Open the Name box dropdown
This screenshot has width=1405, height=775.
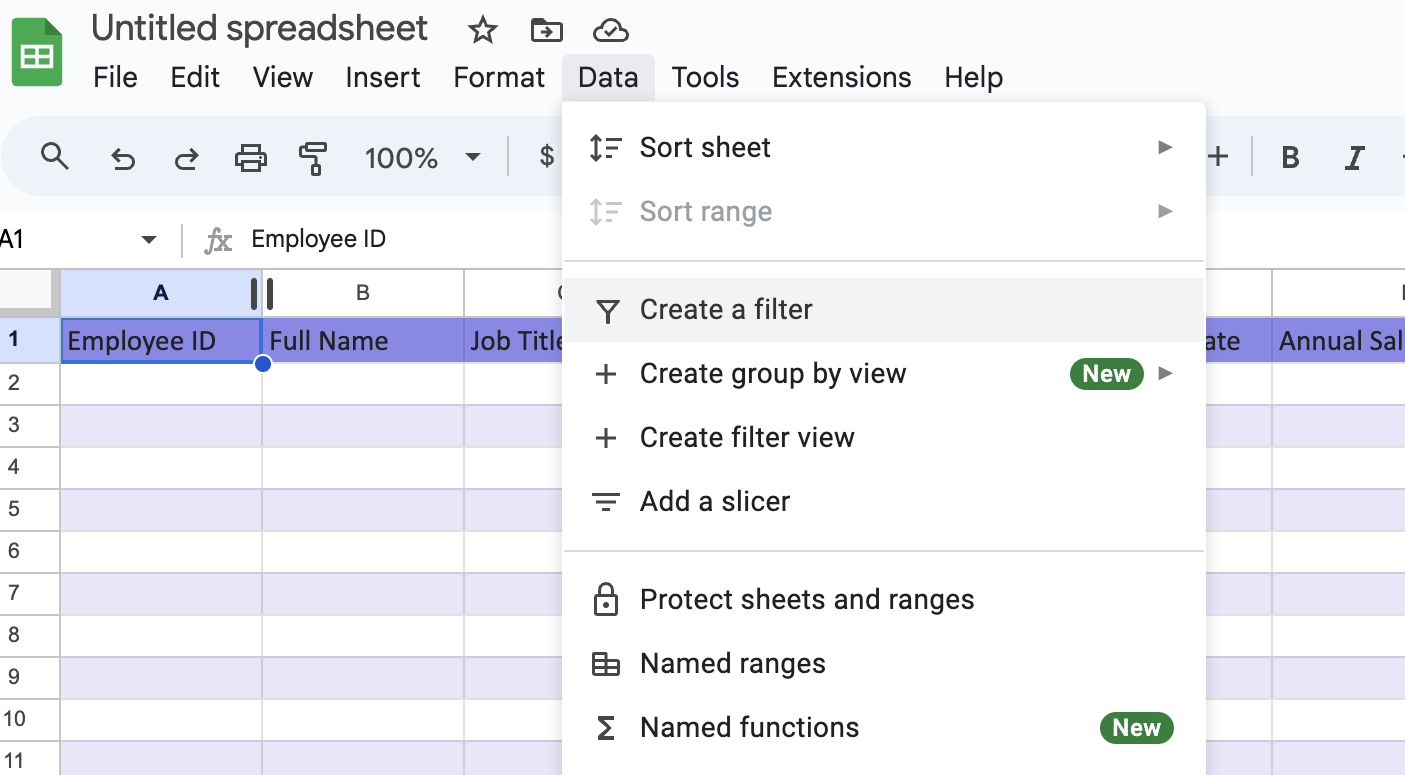tap(148, 239)
